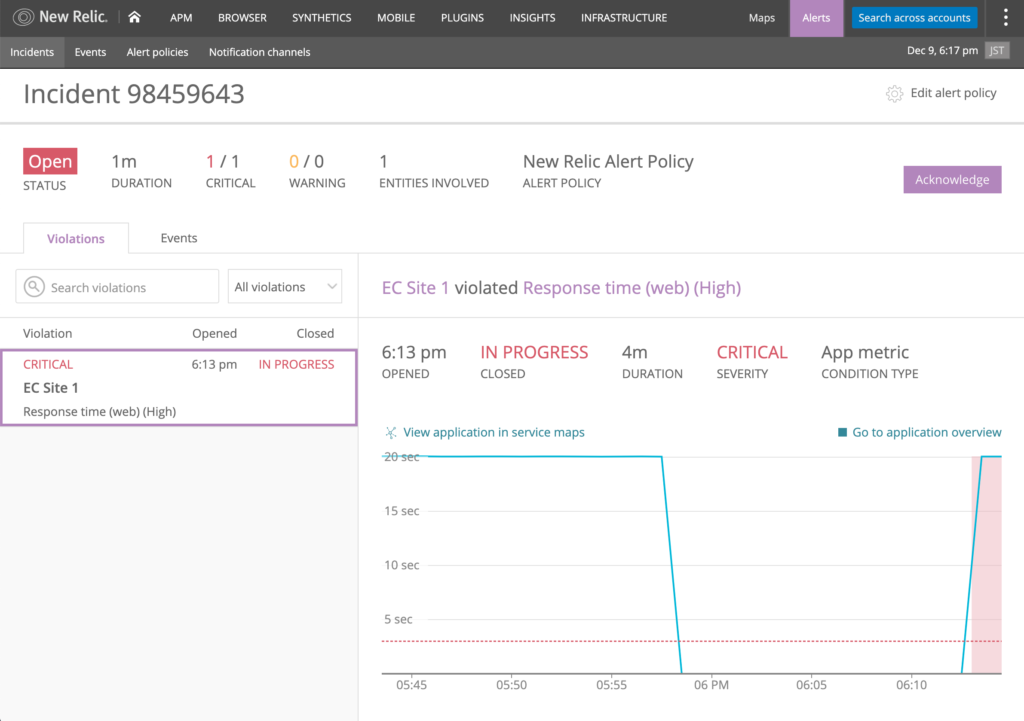
Task: Open the EC Site 1 link in violation heading
Action: click(415, 287)
